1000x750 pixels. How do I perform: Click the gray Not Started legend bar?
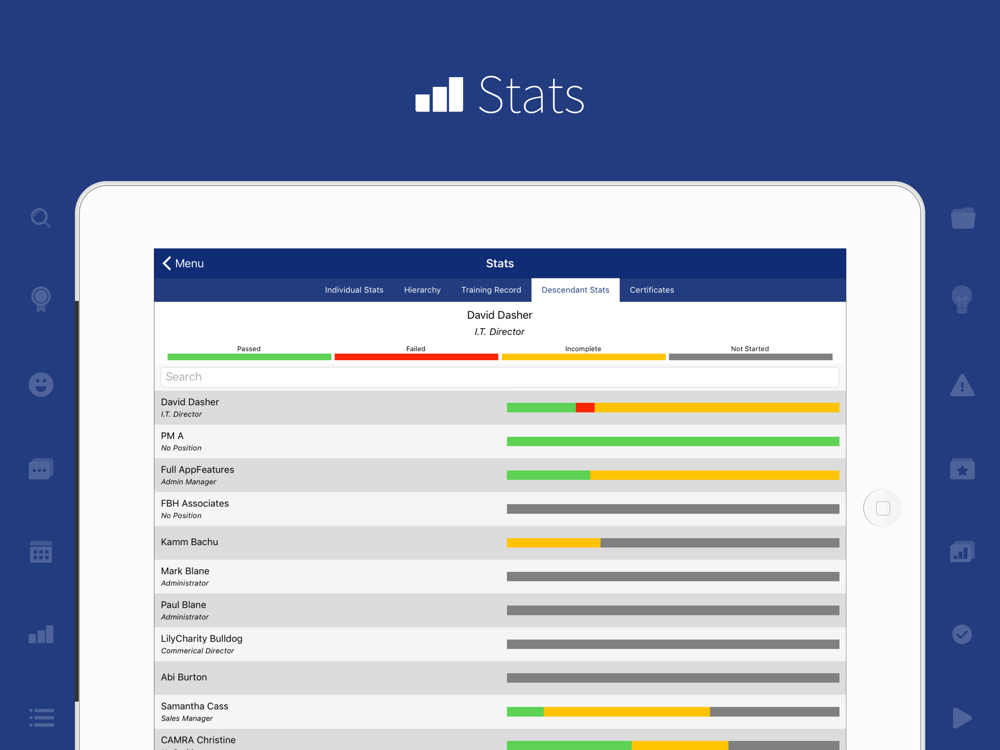[x=751, y=357]
